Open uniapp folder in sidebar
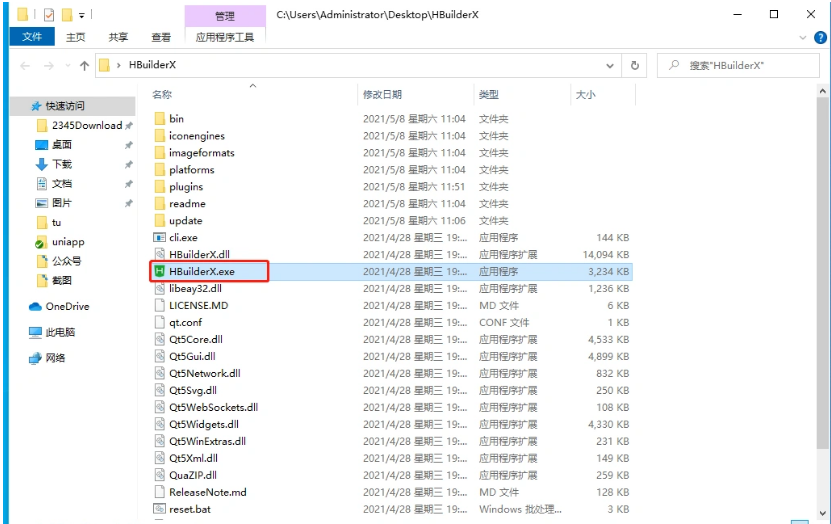Screen dimensions: 831x524 point(68,242)
